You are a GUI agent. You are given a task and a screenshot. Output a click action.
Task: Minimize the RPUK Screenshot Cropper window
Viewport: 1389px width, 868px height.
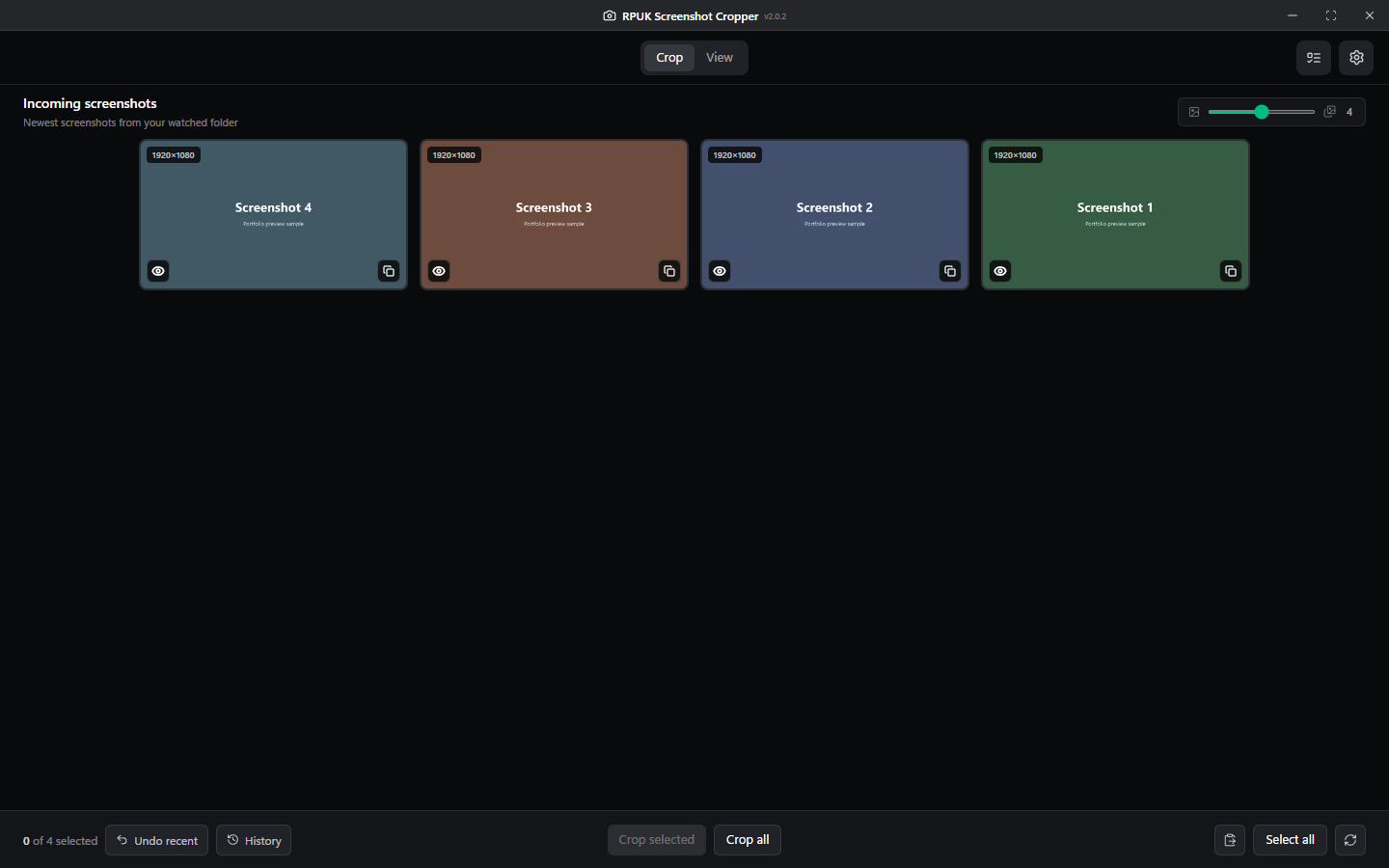click(1293, 15)
